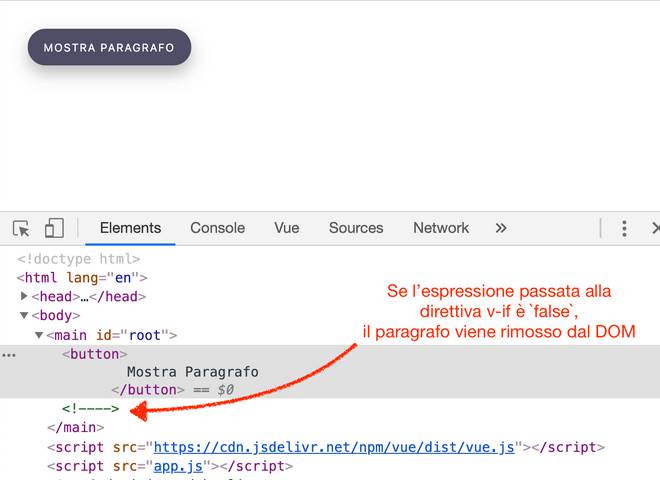Activate the element inspector picker icon
The width and height of the screenshot is (660, 480).
coord(21,229)
